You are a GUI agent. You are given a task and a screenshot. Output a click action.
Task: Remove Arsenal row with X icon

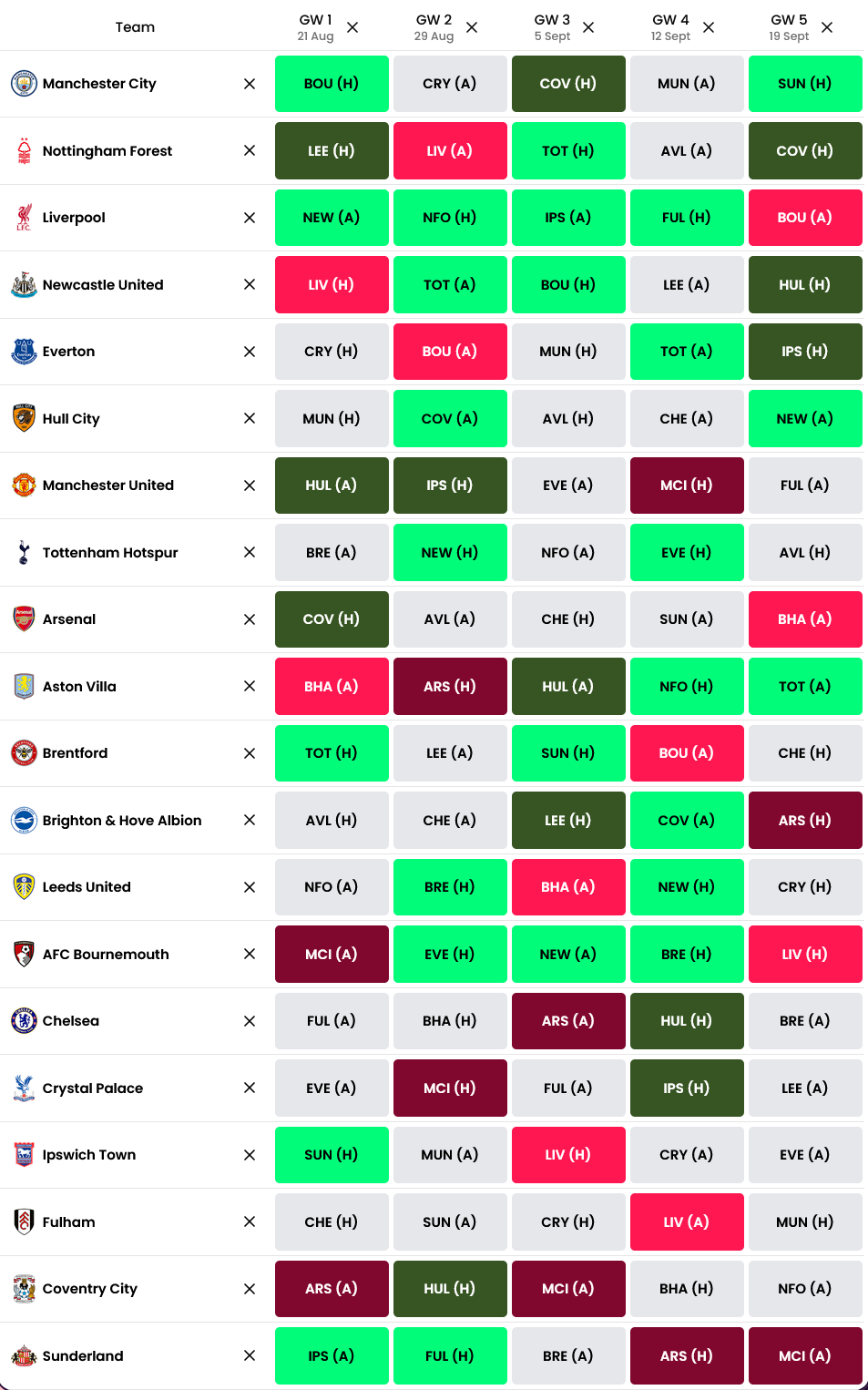click(250, 619)
